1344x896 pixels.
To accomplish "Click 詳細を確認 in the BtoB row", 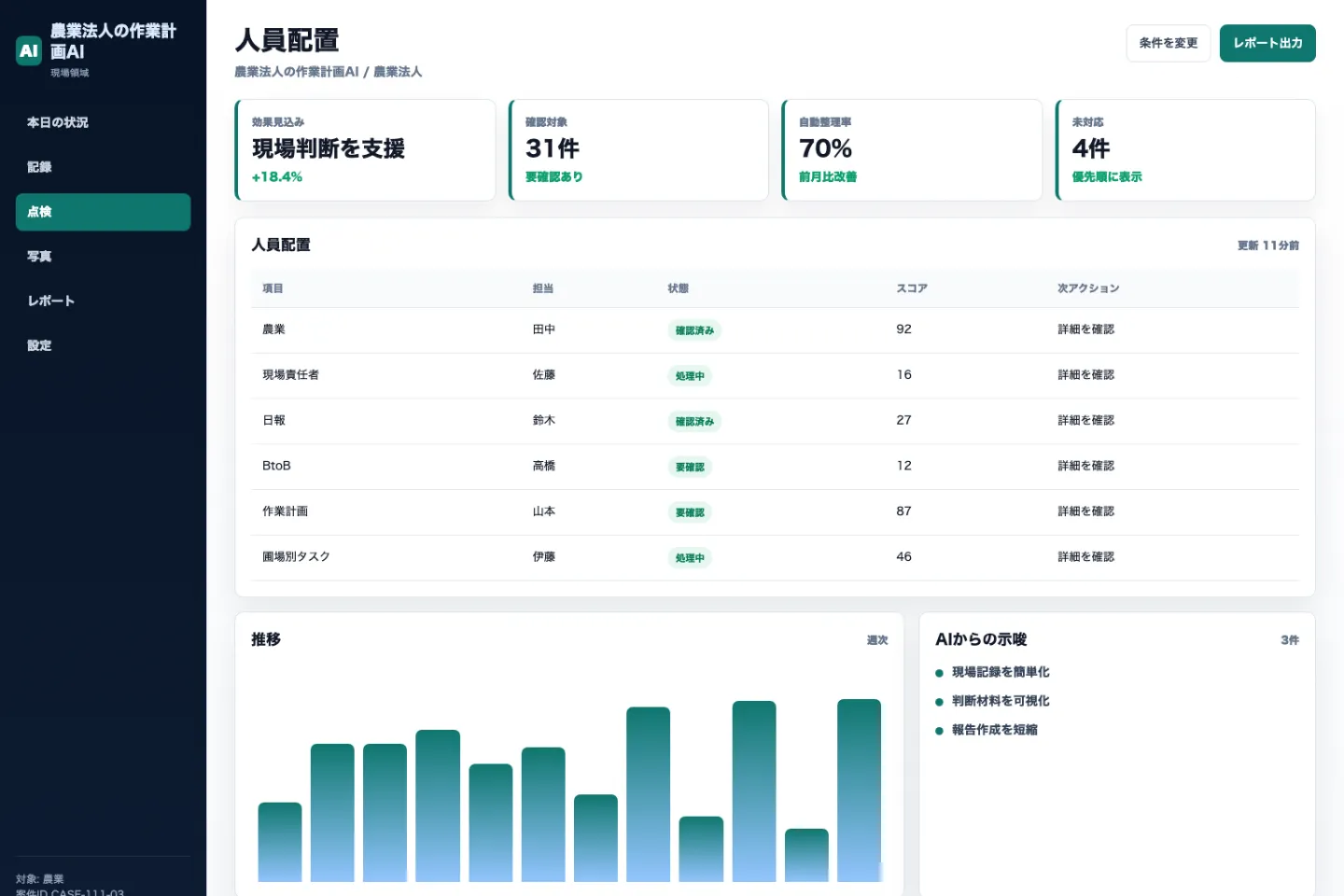I will click(x=1086, y=466).
